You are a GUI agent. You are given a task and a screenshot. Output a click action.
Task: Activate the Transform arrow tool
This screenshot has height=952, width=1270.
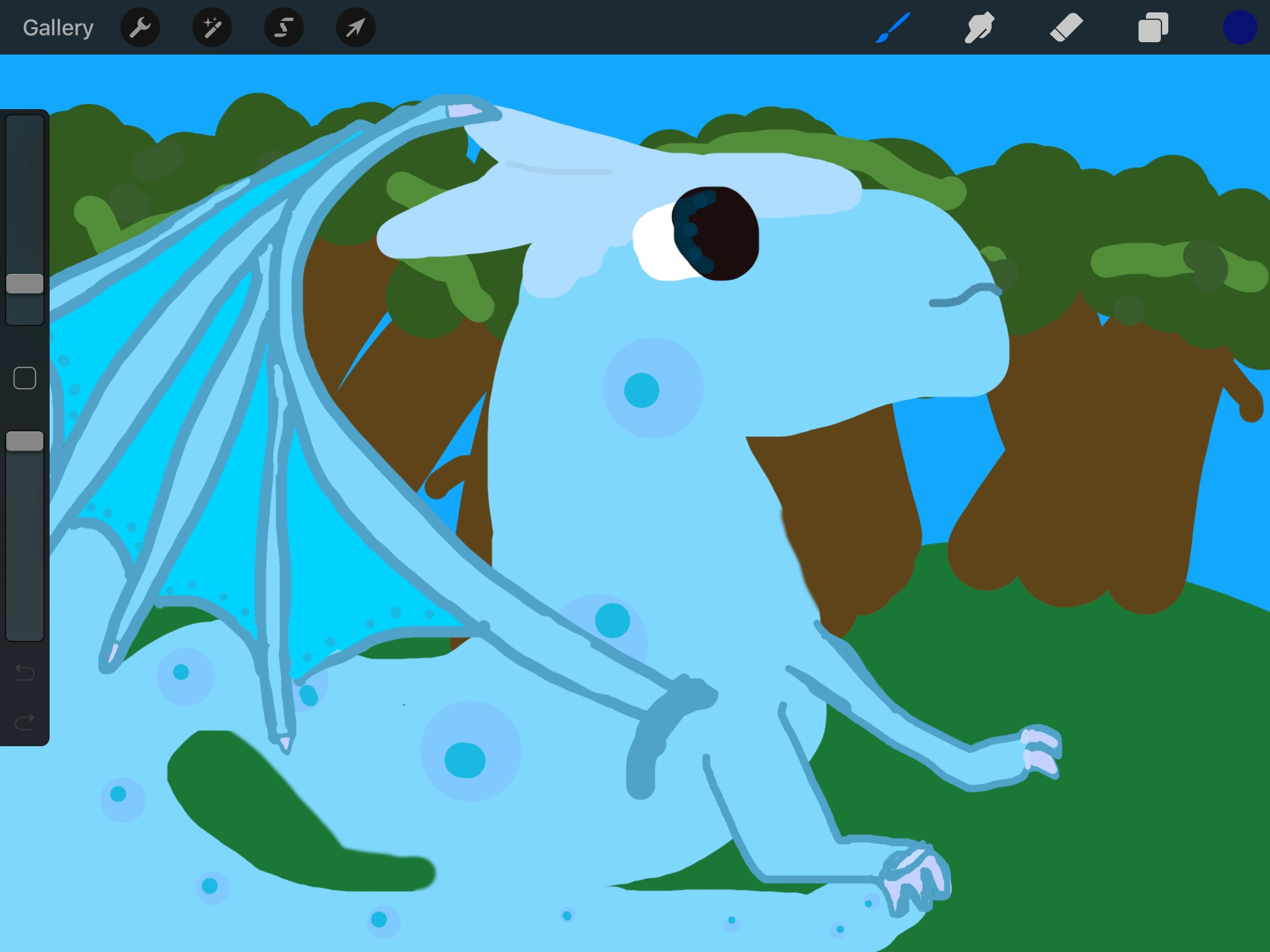(355, 28)
